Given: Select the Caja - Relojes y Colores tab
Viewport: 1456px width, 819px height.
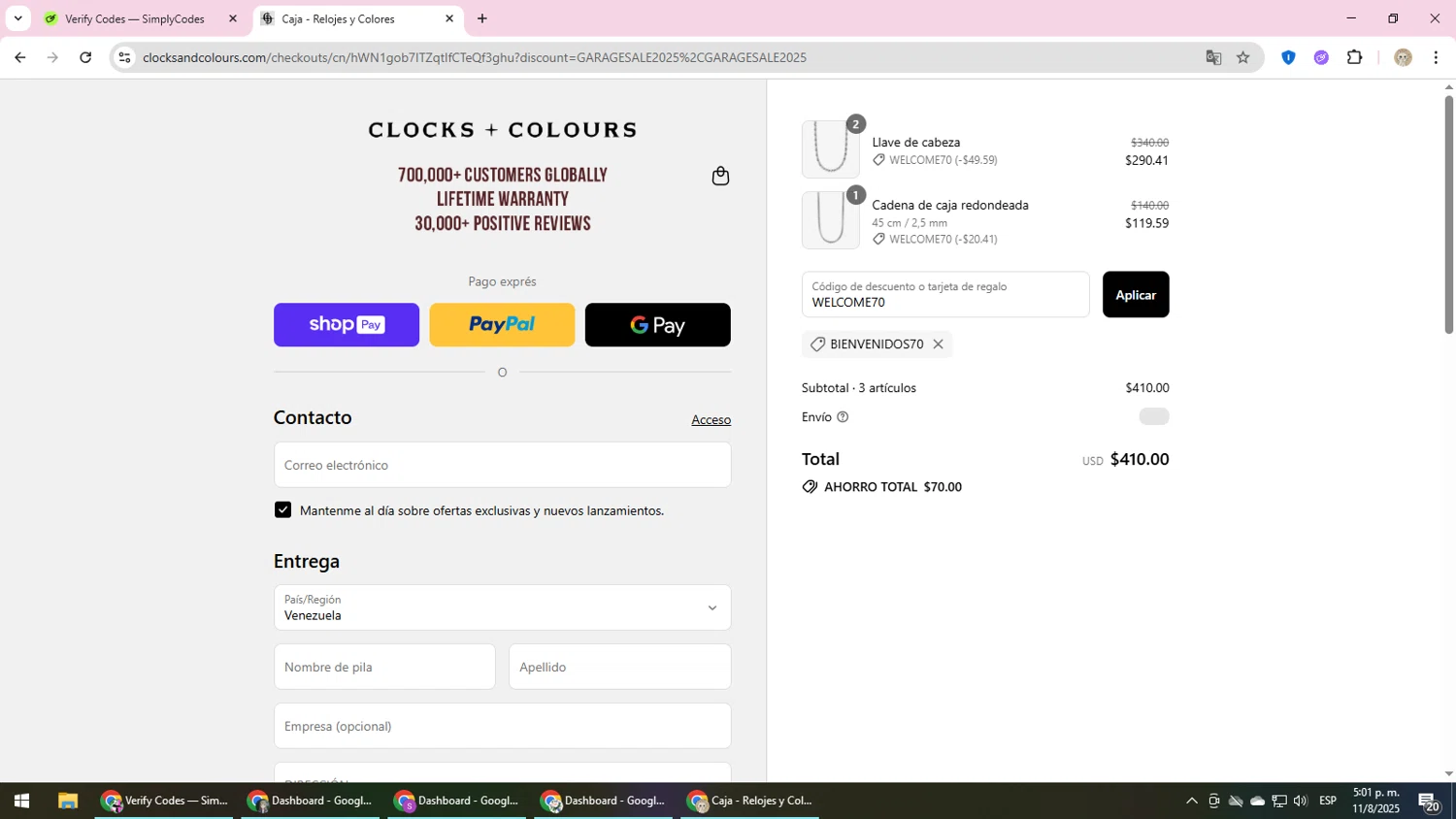Looking at the screenshot, I should 339,18.
